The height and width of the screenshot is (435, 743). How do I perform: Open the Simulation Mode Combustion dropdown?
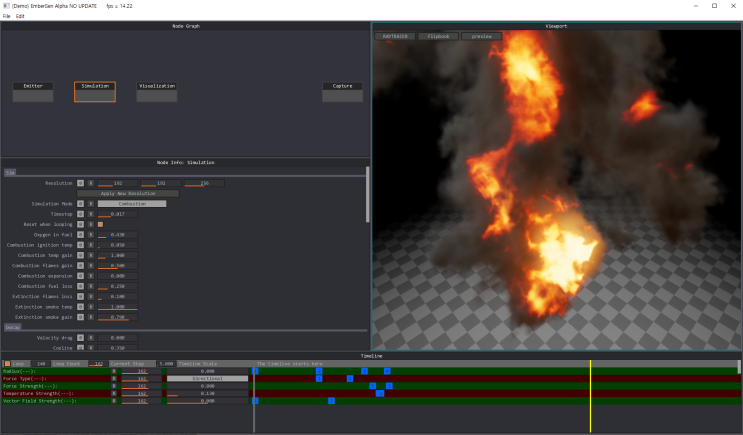[x=132, y=204]
